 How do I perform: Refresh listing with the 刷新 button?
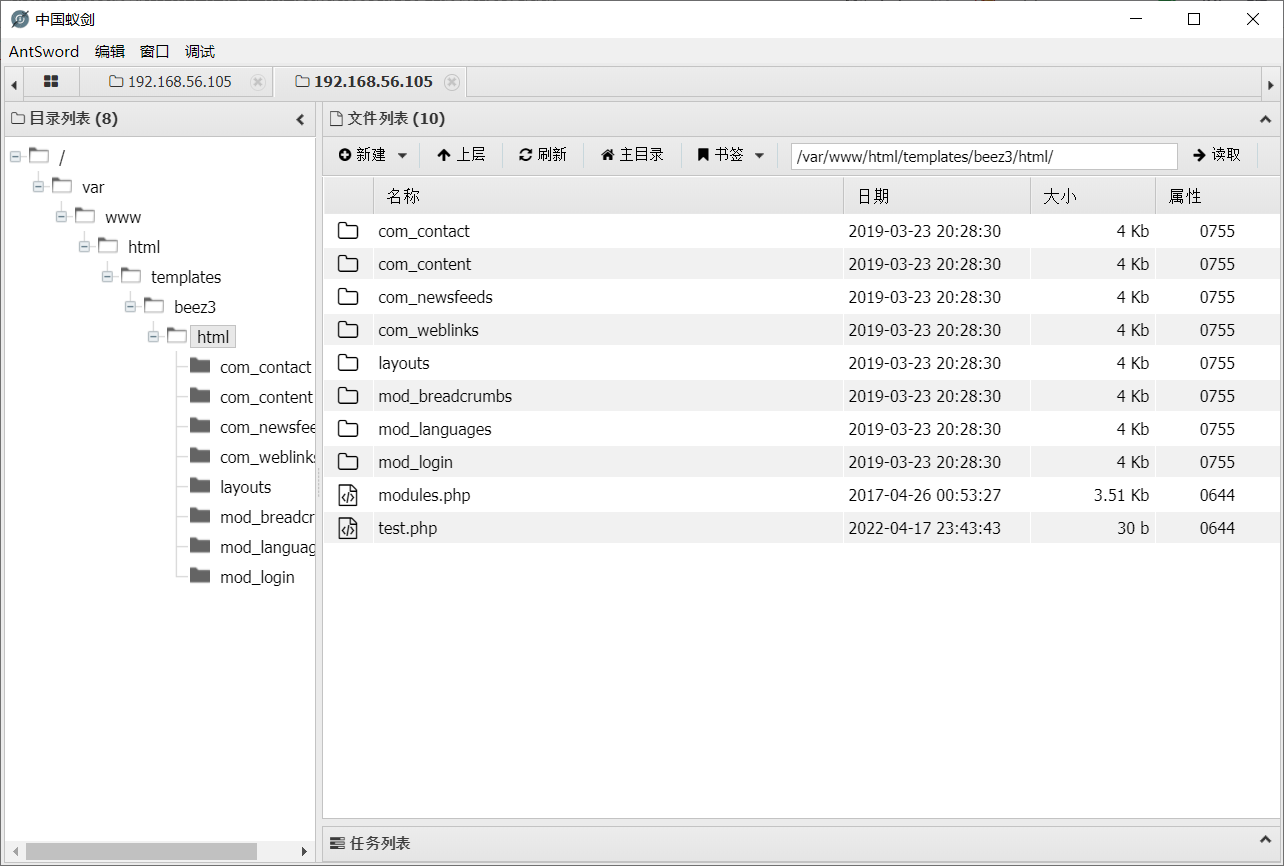(543, 155)
